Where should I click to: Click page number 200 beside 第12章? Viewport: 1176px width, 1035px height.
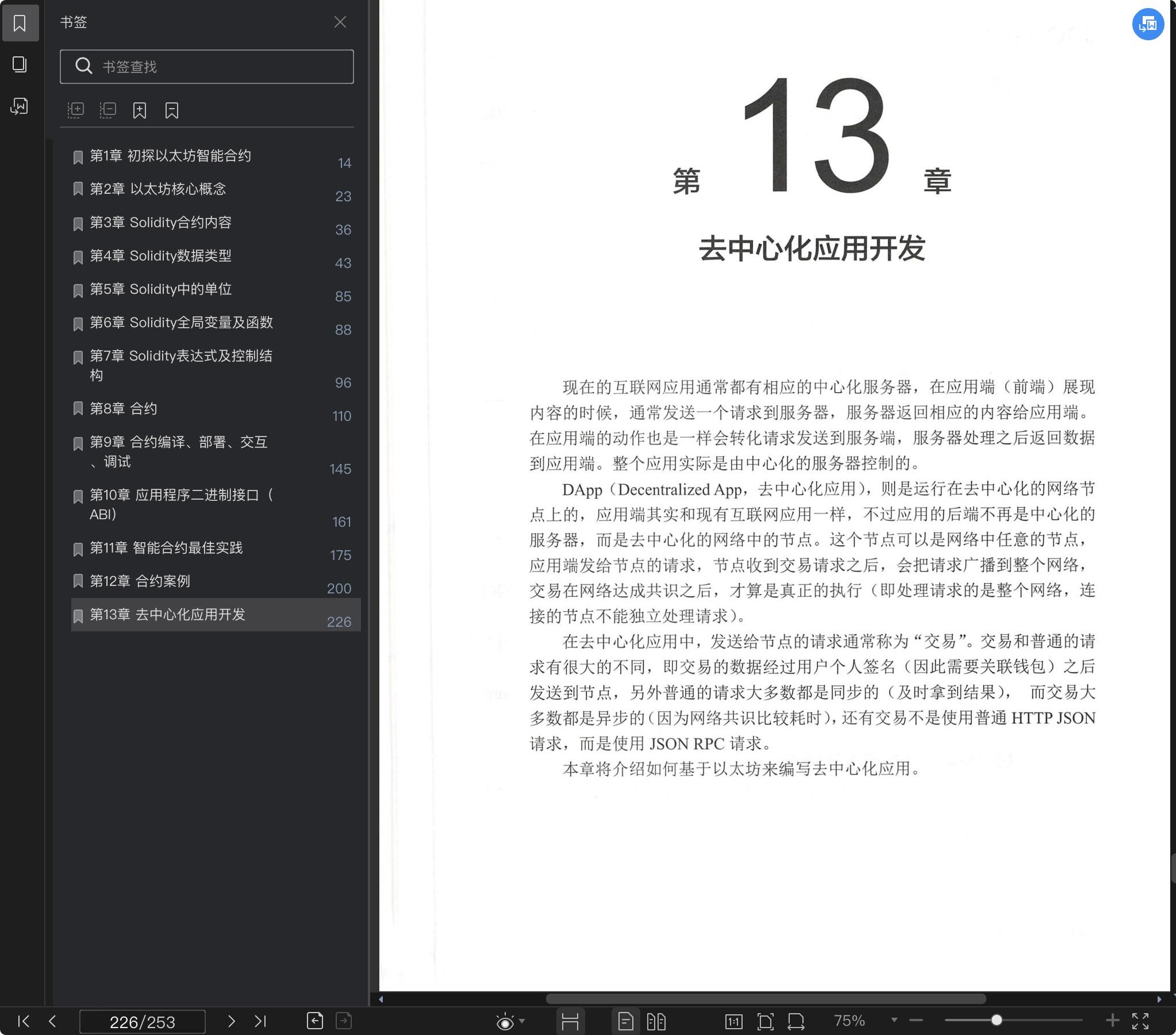click(339, 588)
